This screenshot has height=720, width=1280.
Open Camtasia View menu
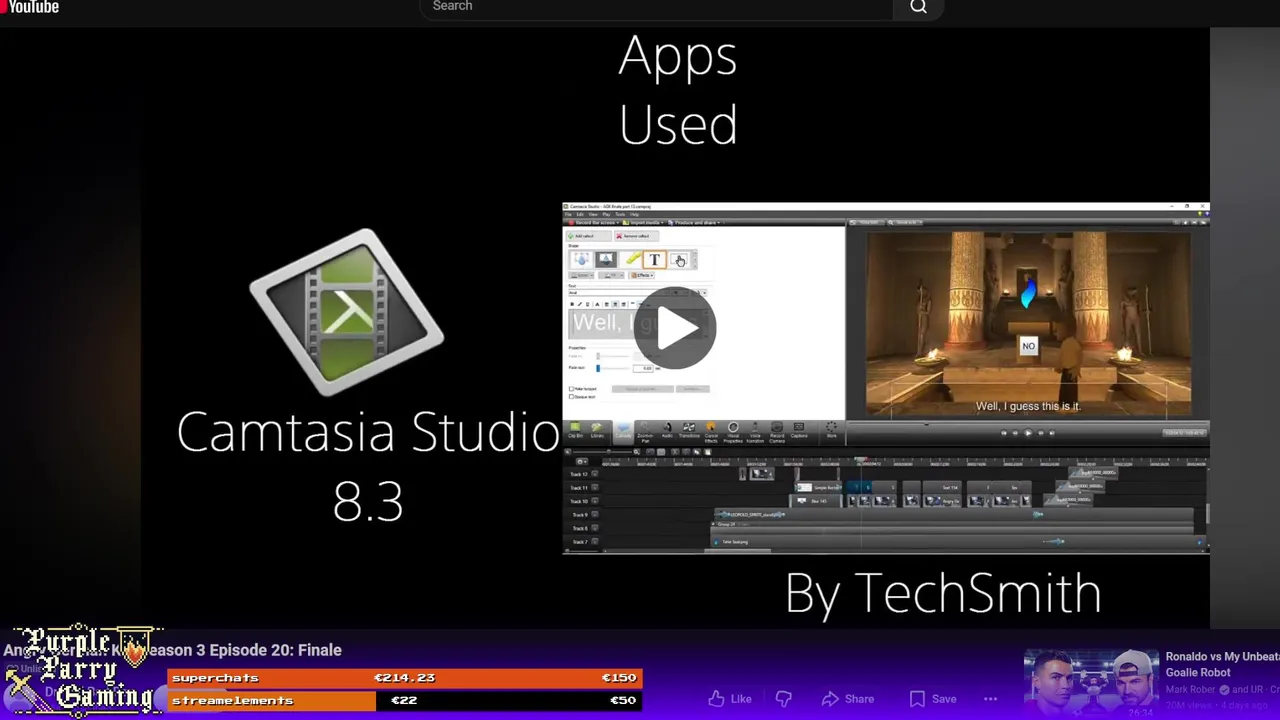[x=593, y=214]
